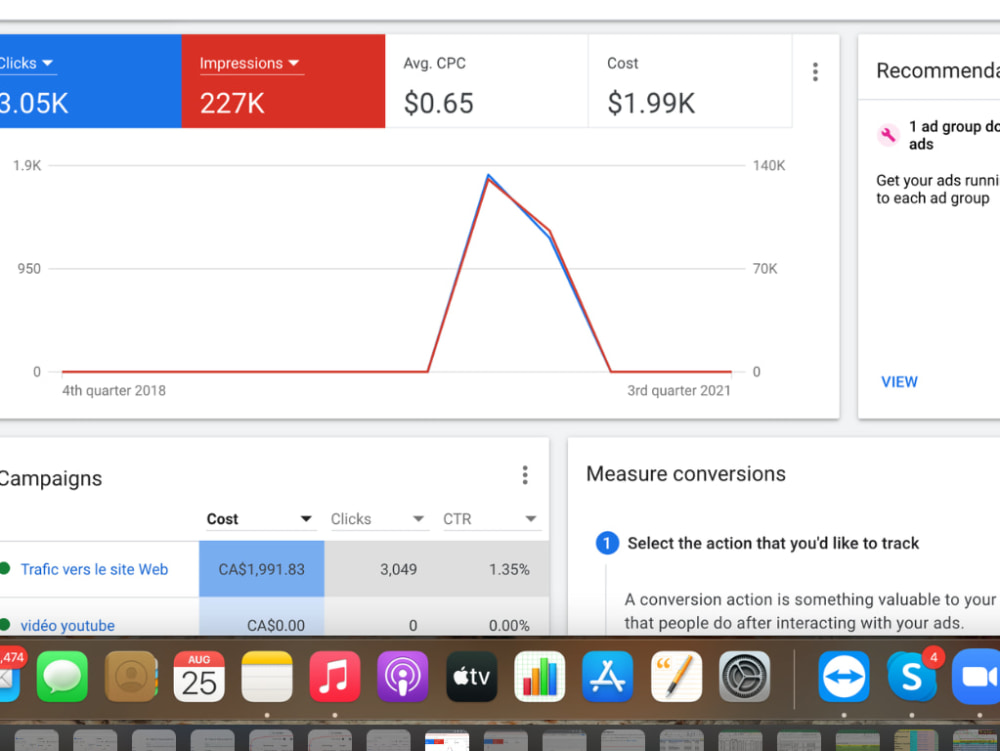
Task: Open Skype with the 4 badge in the dock
Action: point(912,676)
